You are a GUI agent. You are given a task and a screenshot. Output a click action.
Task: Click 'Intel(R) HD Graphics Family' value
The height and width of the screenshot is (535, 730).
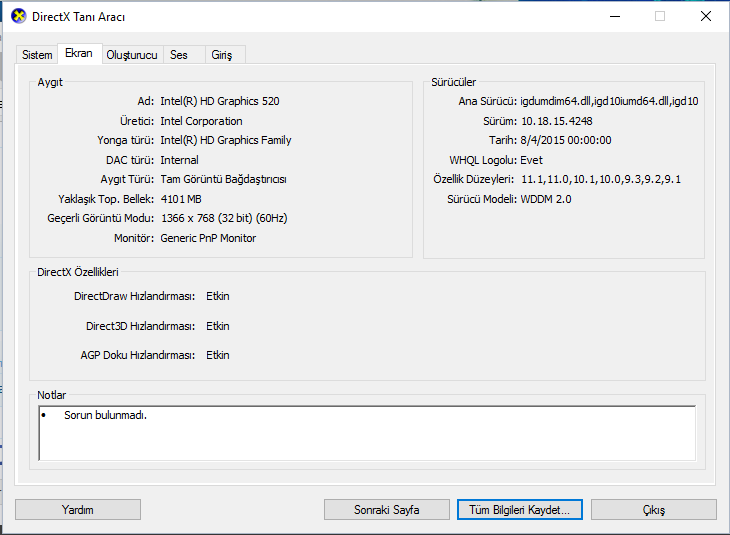point(226,140)
